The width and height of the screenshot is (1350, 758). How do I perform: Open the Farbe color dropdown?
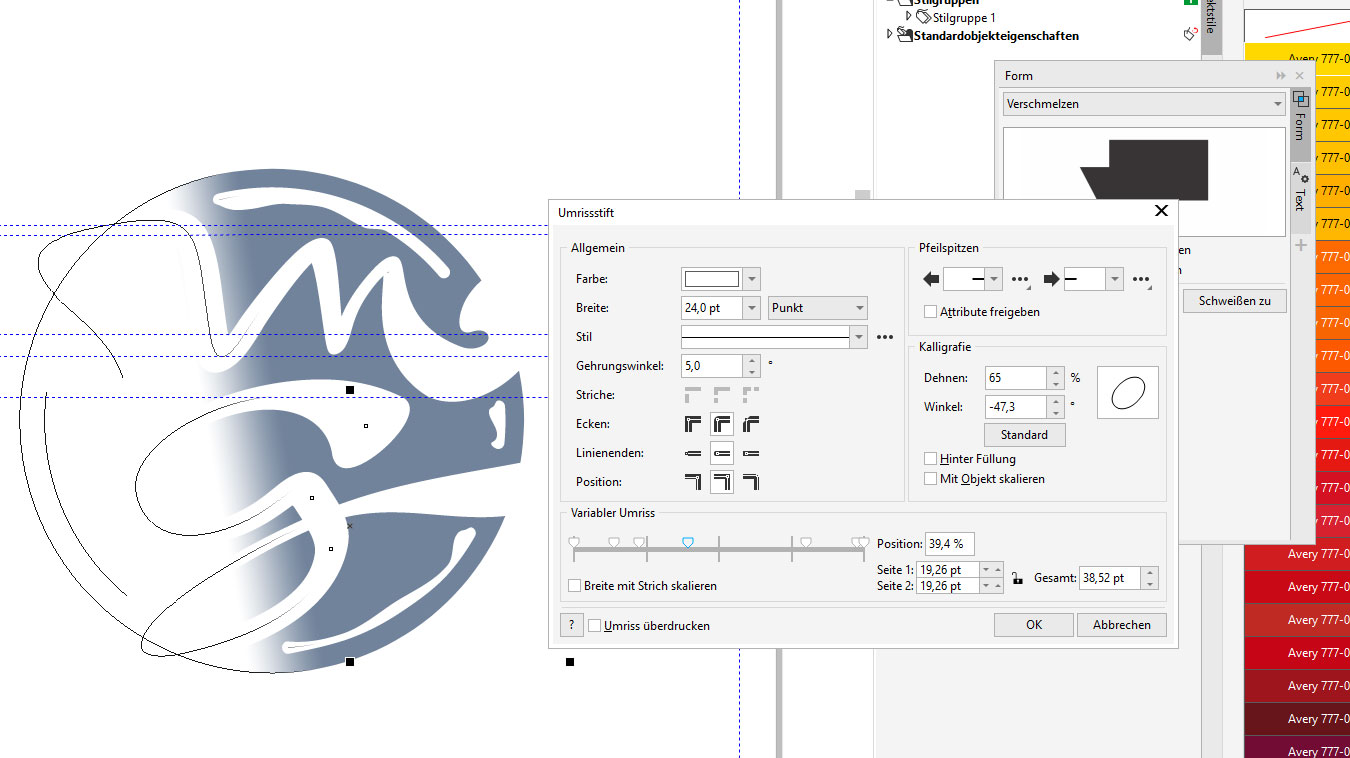[x=752, y=279]
